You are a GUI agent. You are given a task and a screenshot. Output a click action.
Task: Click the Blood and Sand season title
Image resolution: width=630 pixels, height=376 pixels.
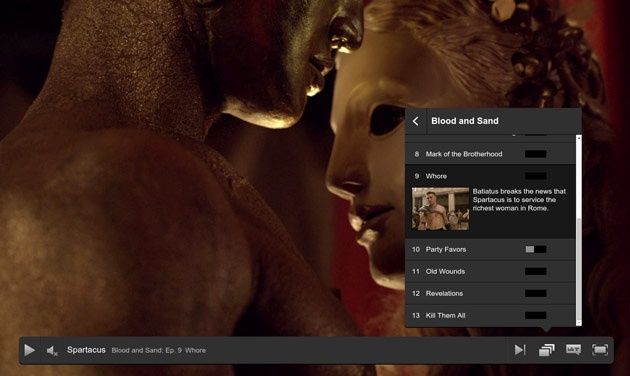click(465, 121)
